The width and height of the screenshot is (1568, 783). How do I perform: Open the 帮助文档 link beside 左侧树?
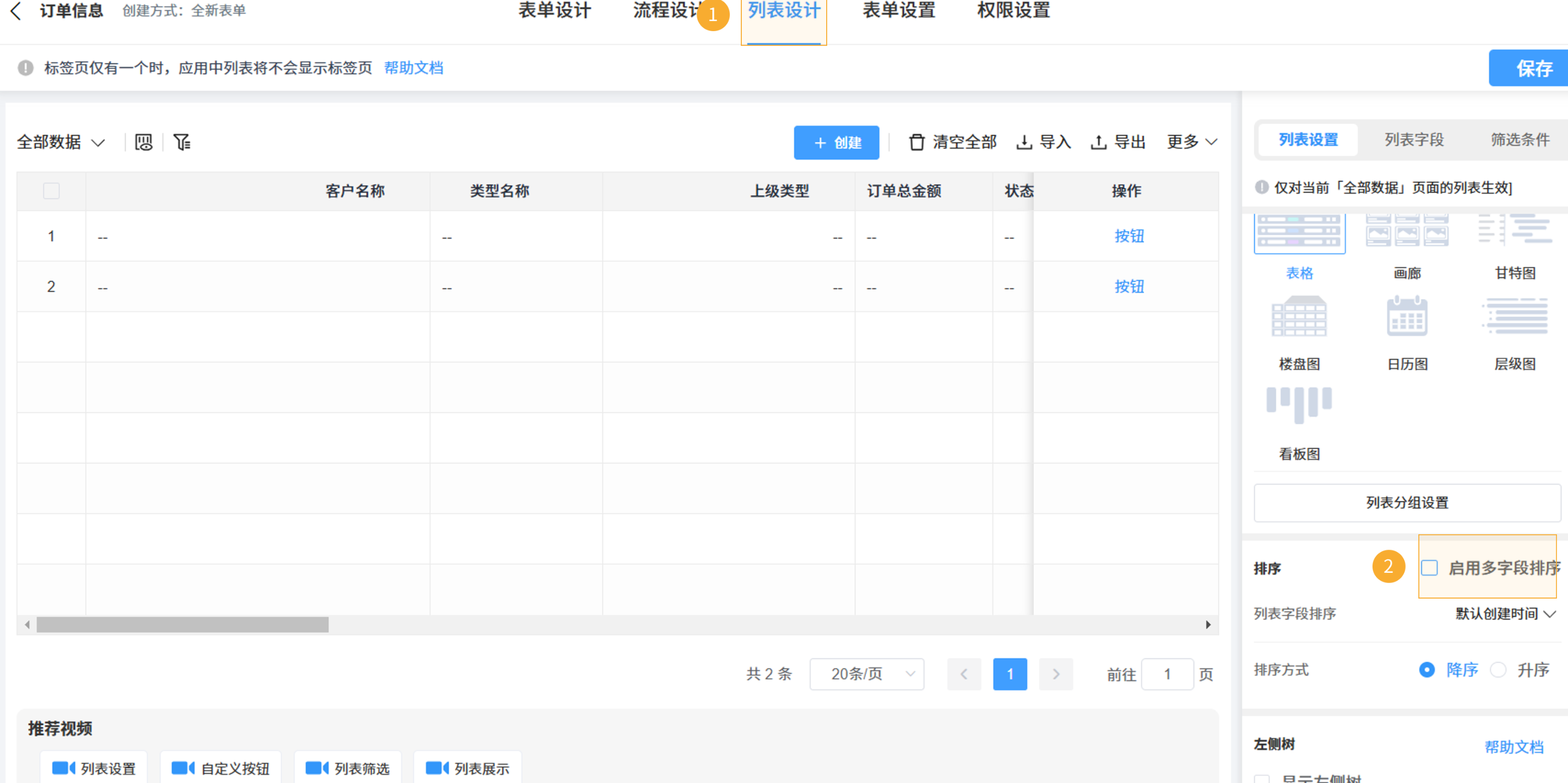tap(1514, 747)
